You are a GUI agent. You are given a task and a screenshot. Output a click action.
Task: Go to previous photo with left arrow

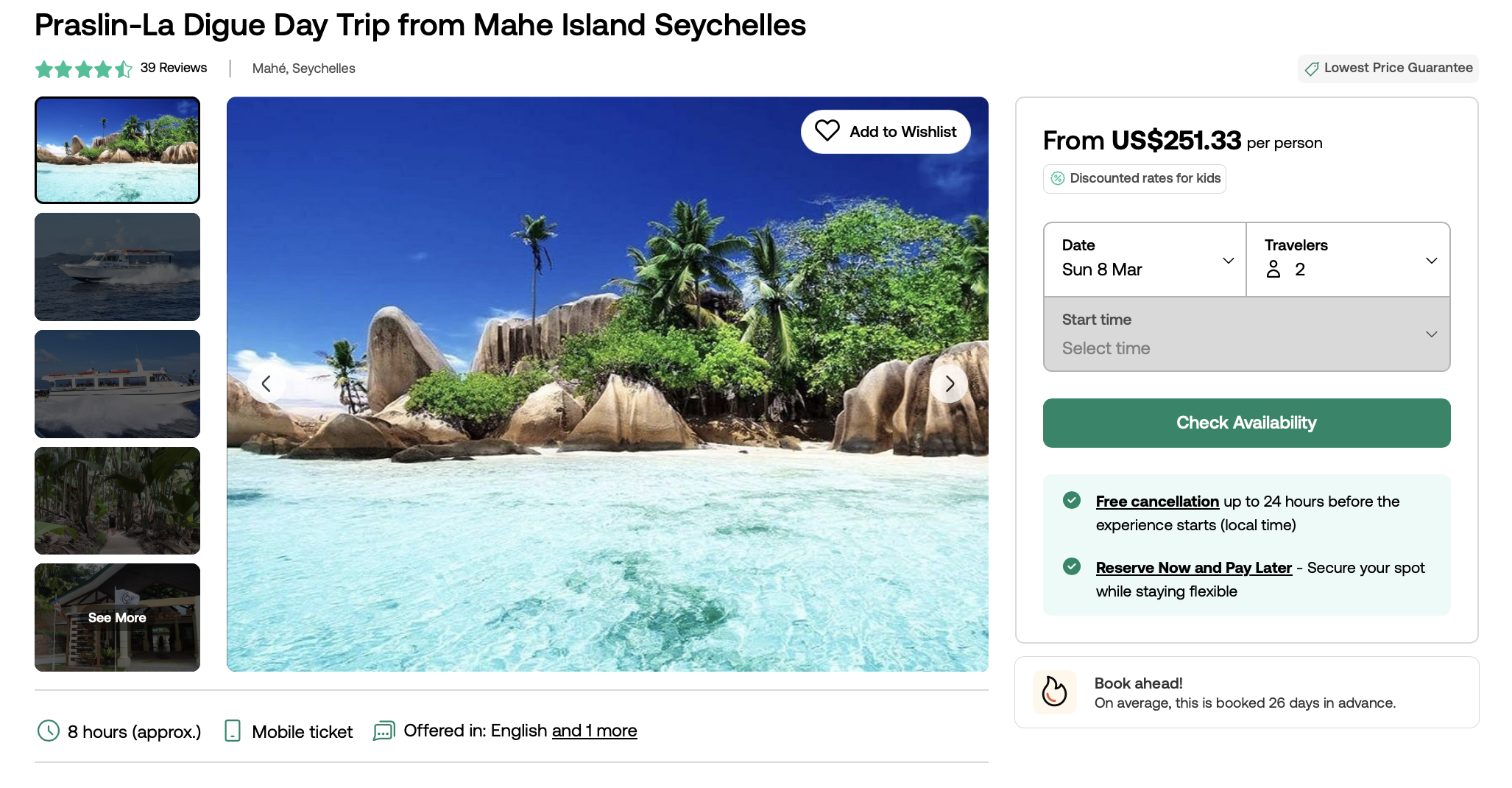tap(266, 384)
